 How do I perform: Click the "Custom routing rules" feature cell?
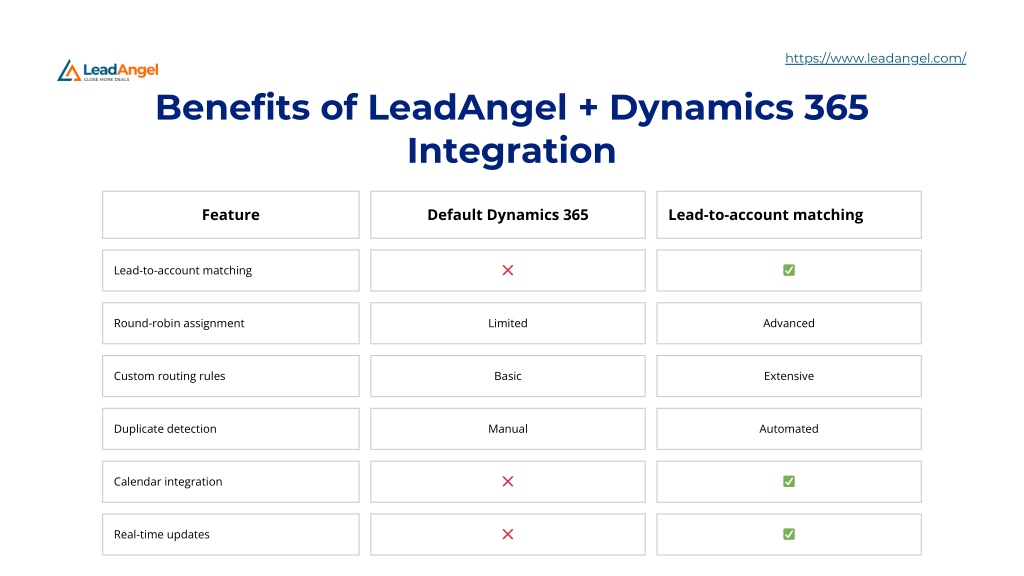pos(231,376)
